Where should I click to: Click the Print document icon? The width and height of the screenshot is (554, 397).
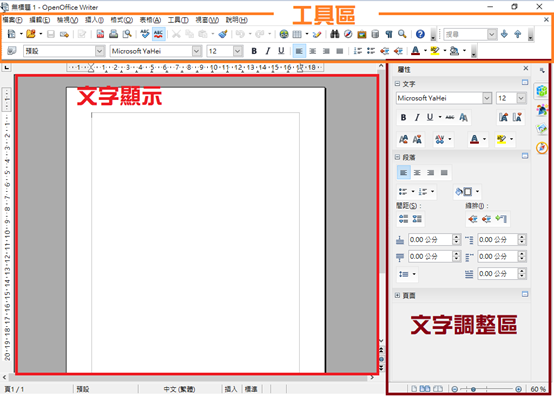(x=113, y=34)
